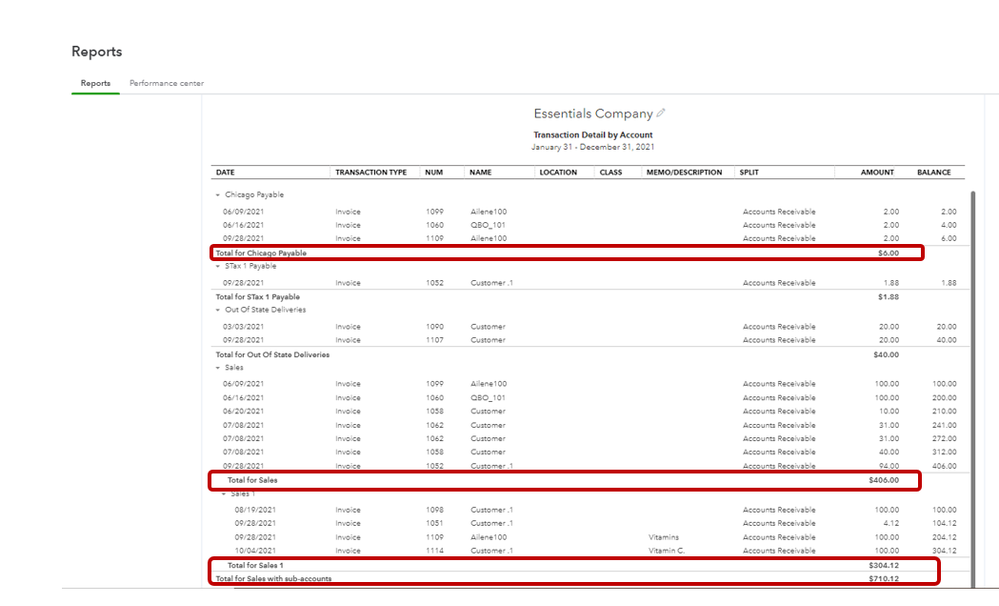Open the Essentials Company title
The image size is (999, 606).
click(593, 113)
